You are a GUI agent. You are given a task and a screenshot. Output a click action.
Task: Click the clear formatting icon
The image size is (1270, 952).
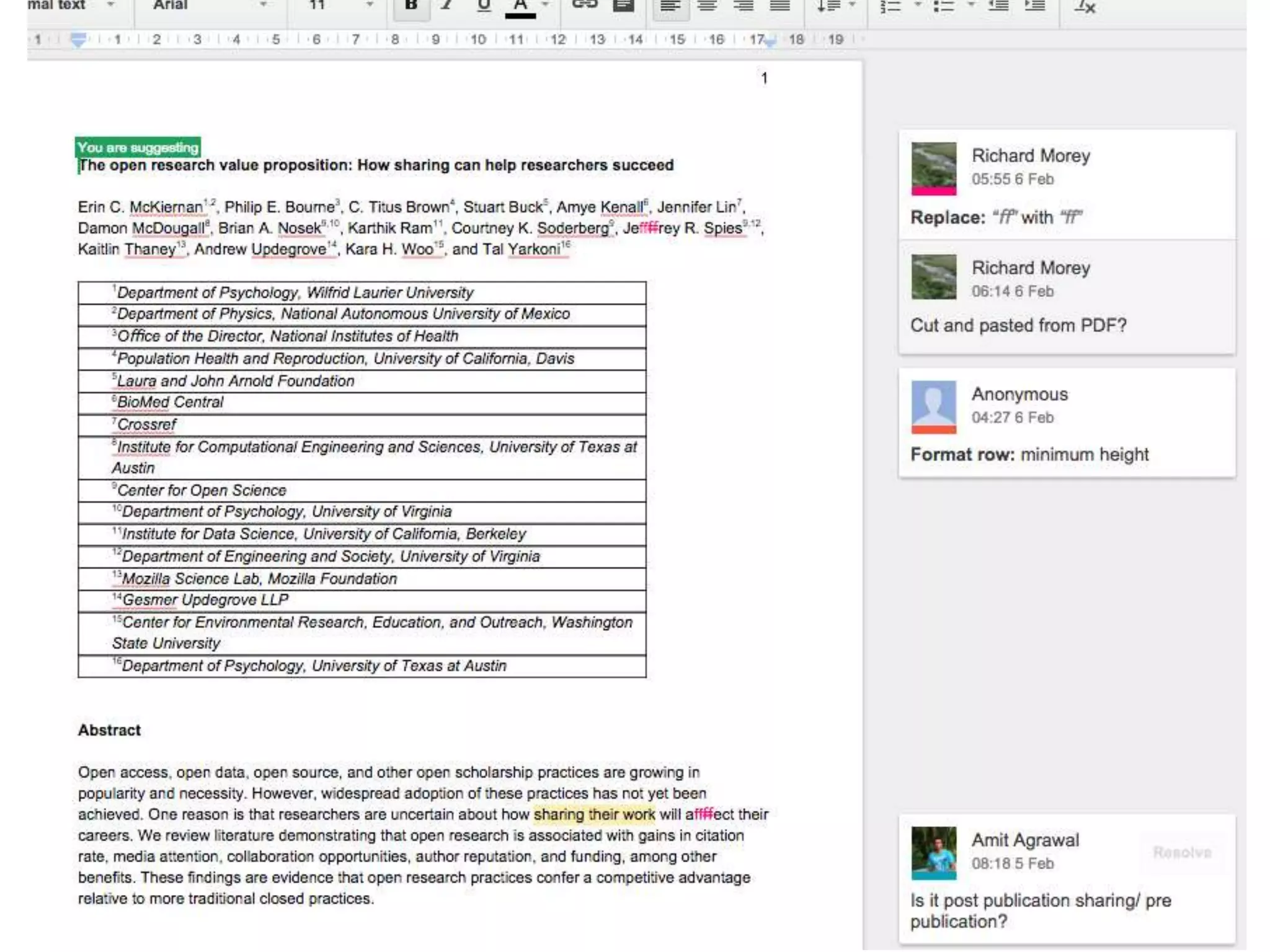point(1085,6)
